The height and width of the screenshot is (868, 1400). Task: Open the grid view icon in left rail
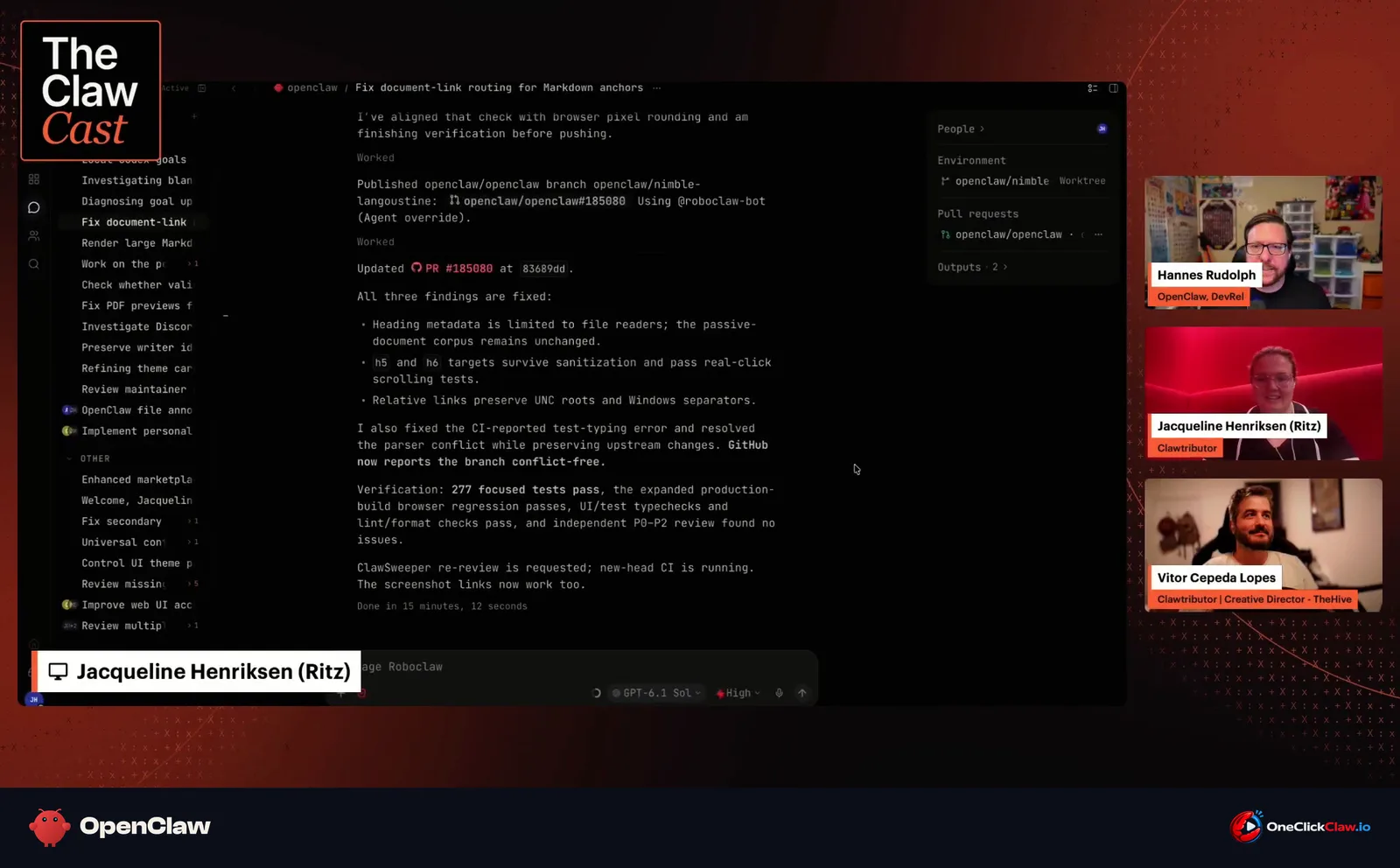(34, 179)
